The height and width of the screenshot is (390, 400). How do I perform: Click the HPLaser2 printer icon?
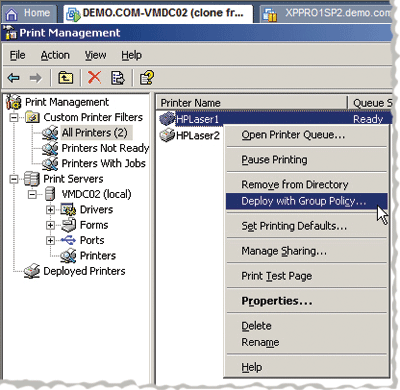[x=167, y=135]
